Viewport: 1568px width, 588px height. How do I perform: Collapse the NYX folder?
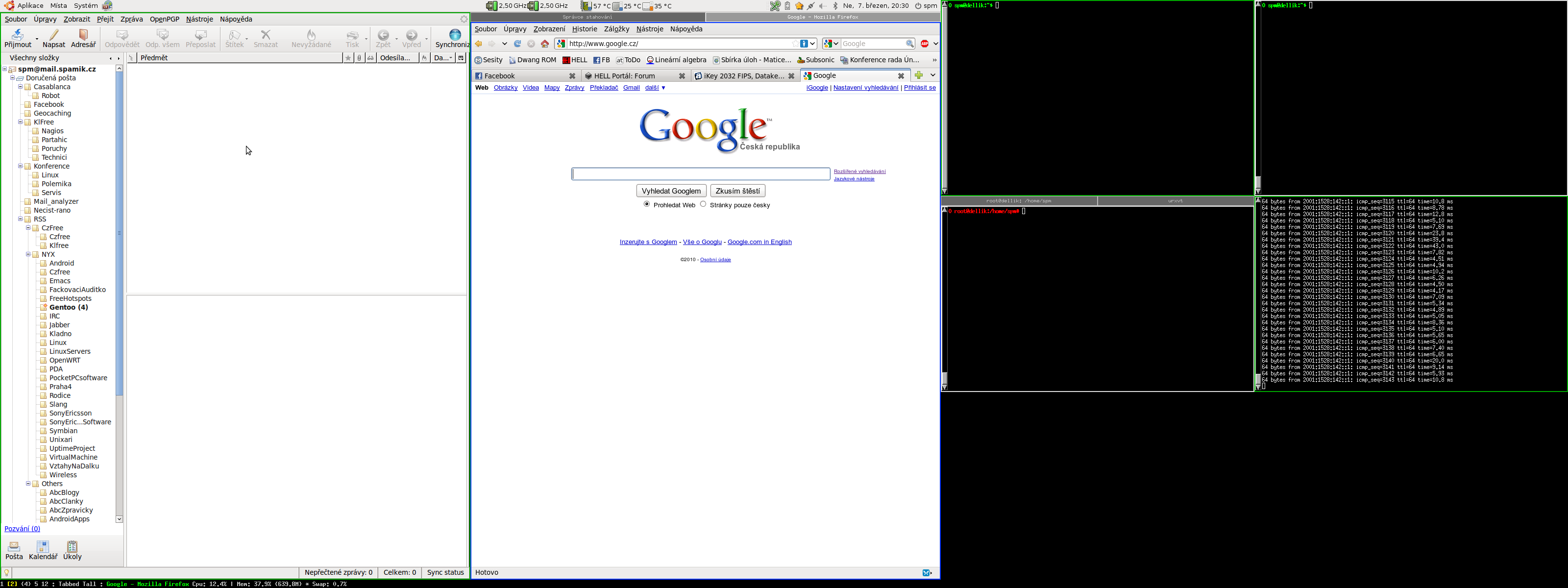(28, 254)
